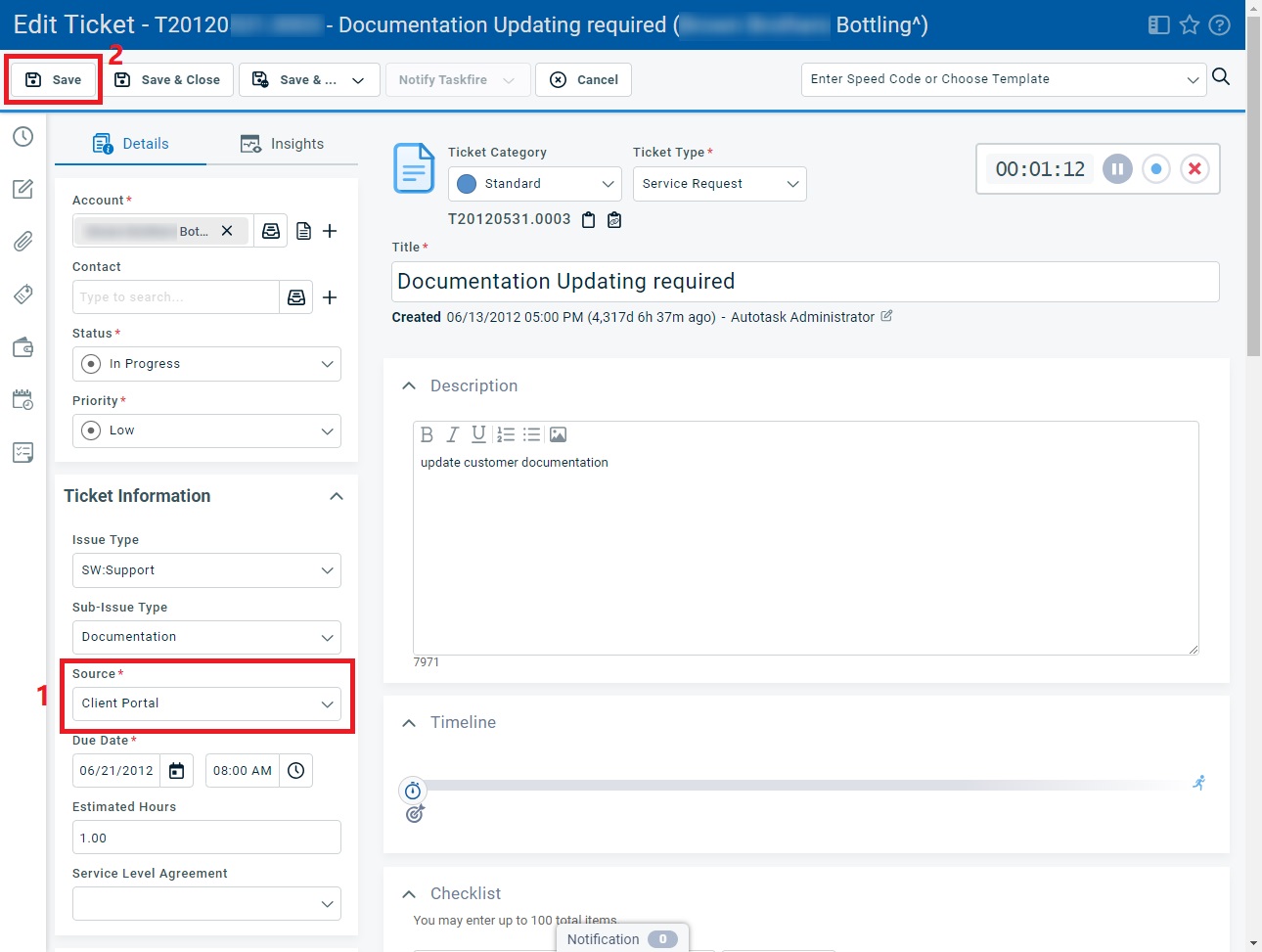Copy ticket number with clipboard icon
Screen dimensions: 1262x952
pyautogui.click(x=588, y=220)
